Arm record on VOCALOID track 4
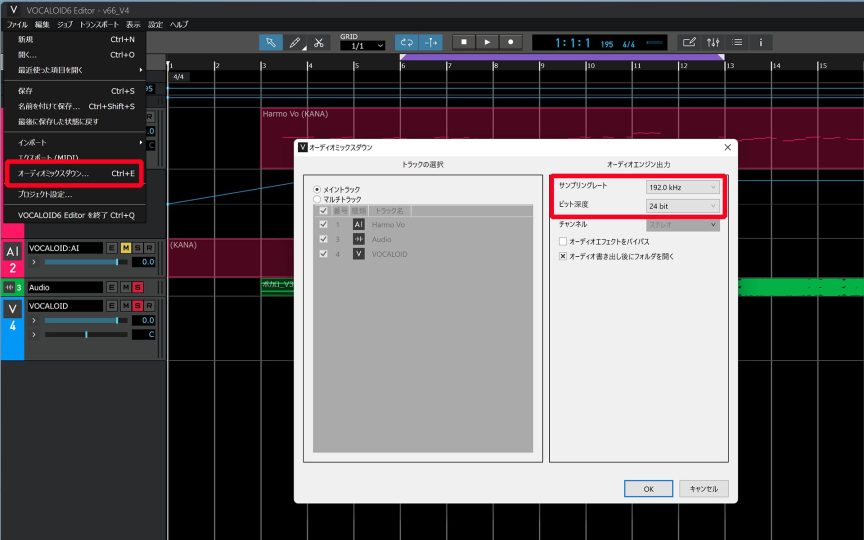The height and width of the screenshot is (540, 864). 149,306
